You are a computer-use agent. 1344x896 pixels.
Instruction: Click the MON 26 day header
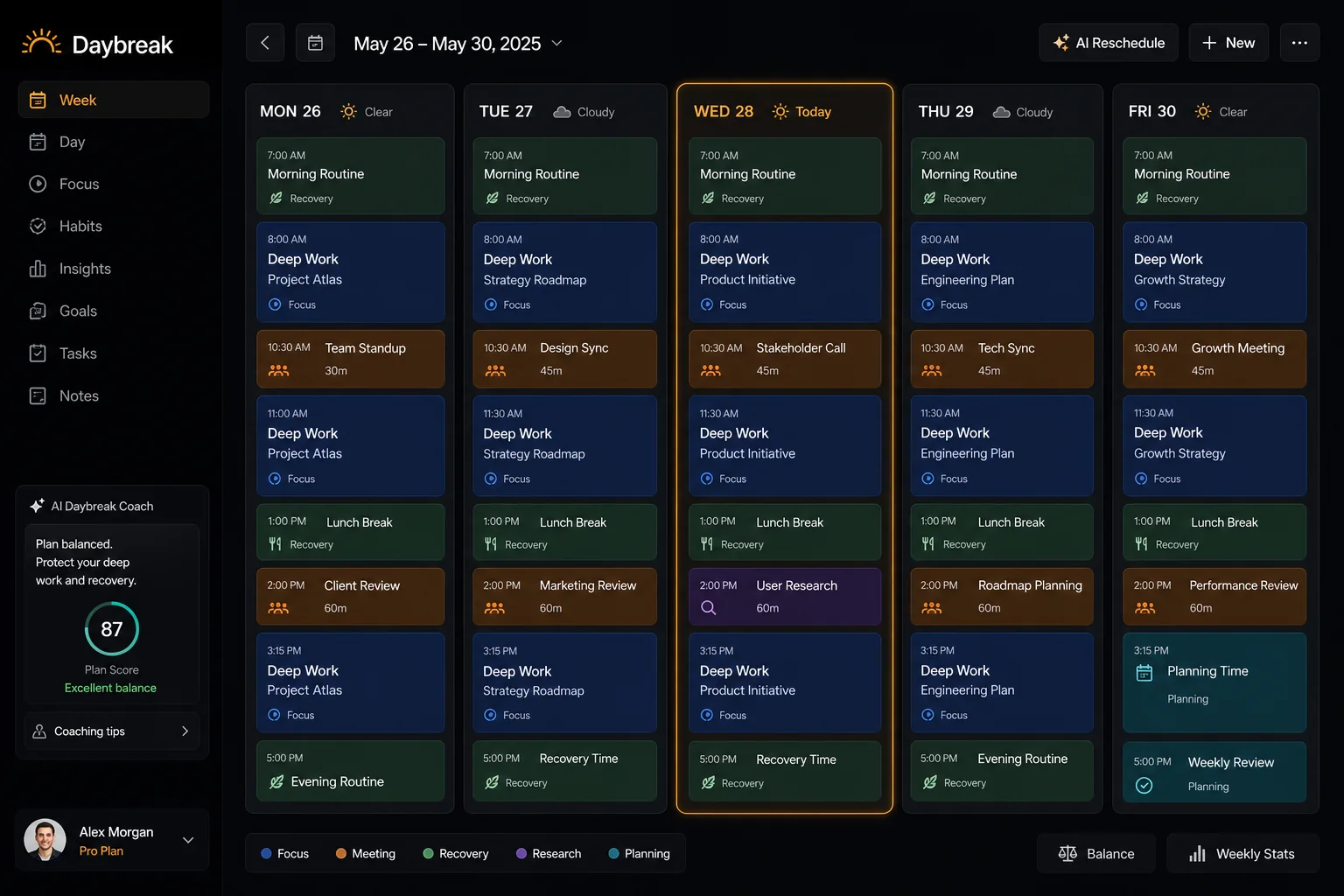[290, 111]
